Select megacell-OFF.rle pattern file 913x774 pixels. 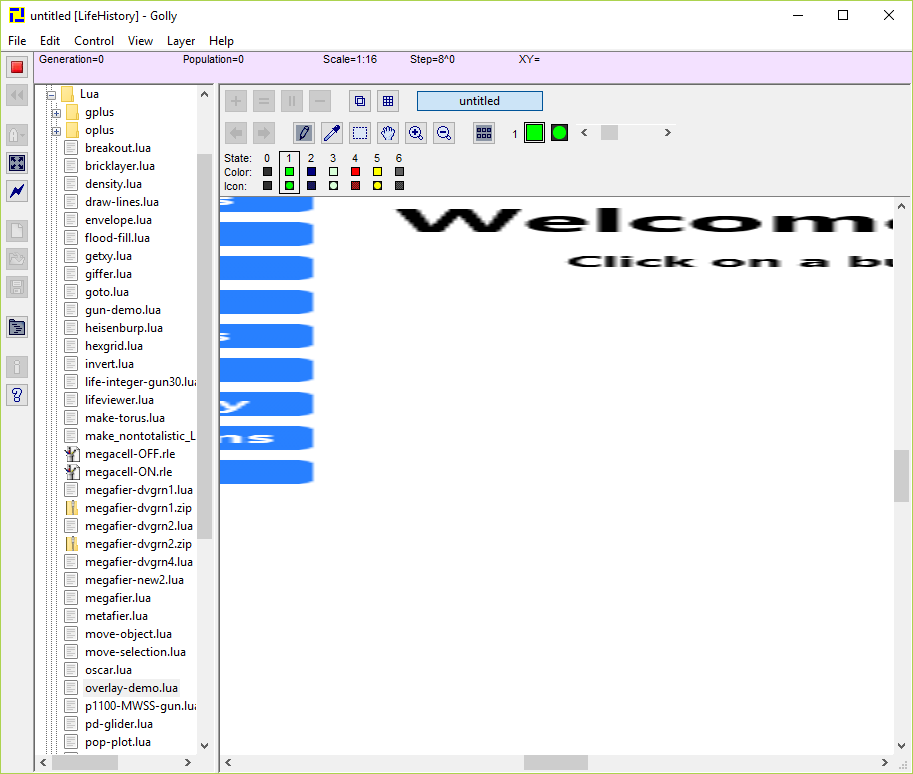pos(130,454)
